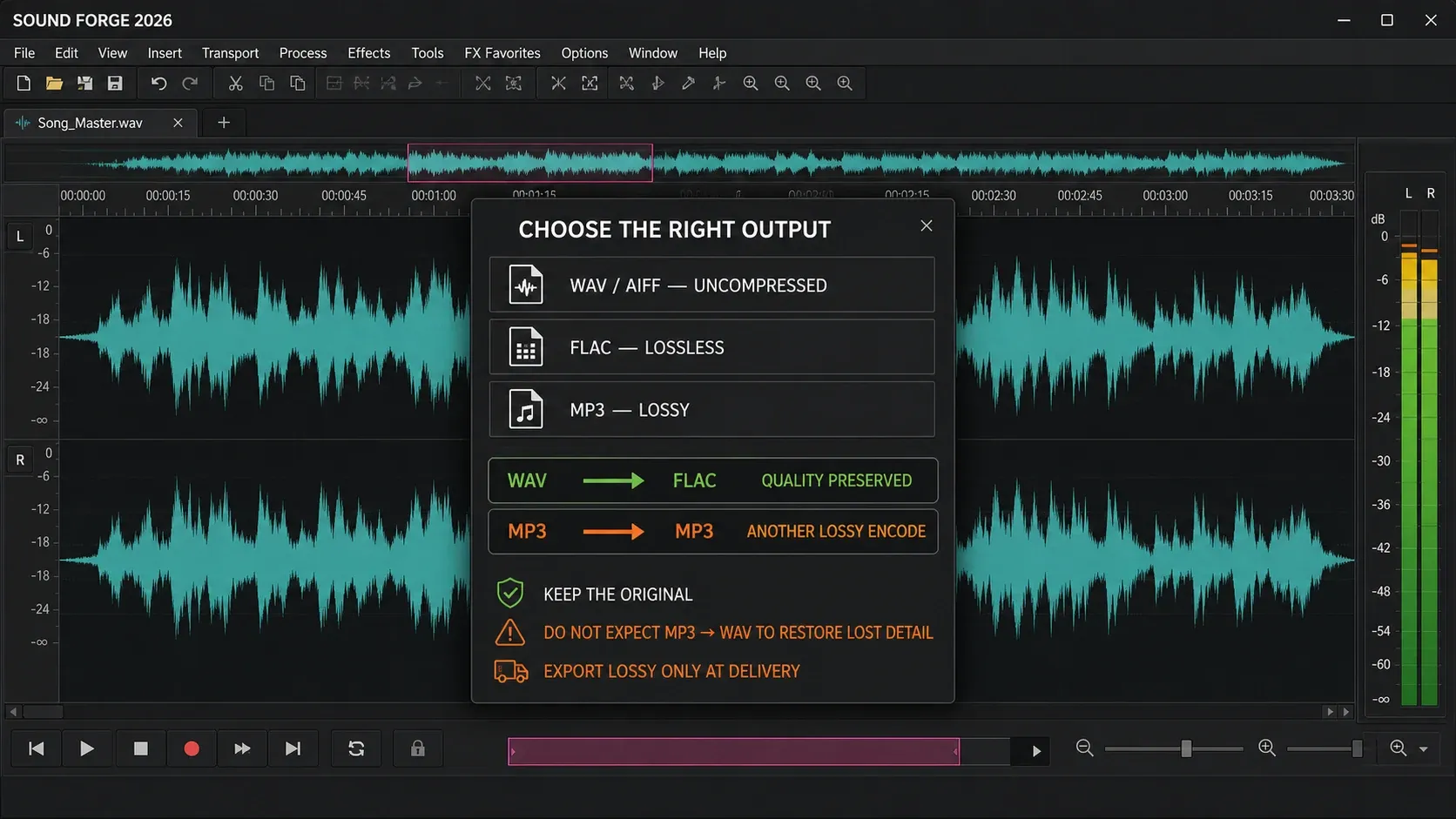
Task: Select the WAV to FLAC Quality Preserved row
Action: [713, 480]
